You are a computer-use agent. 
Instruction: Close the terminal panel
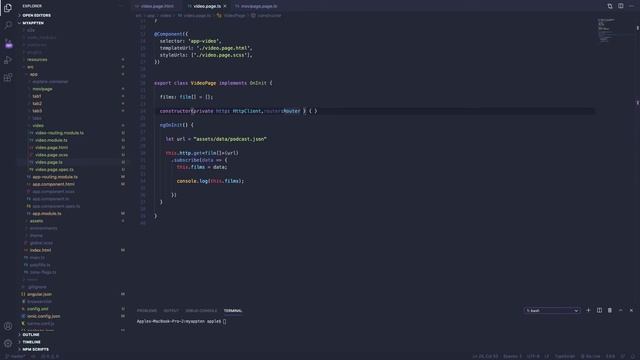(631, 310)
